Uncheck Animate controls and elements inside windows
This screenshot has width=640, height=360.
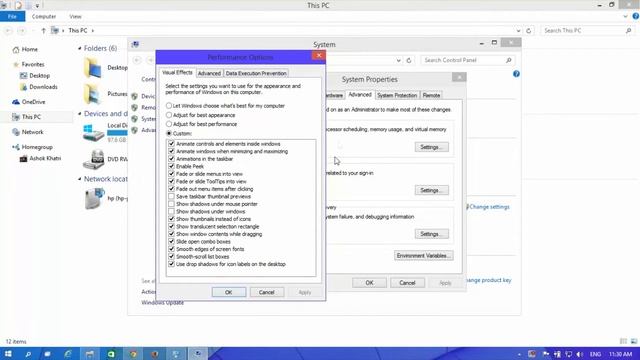click(x=171, y=144)
